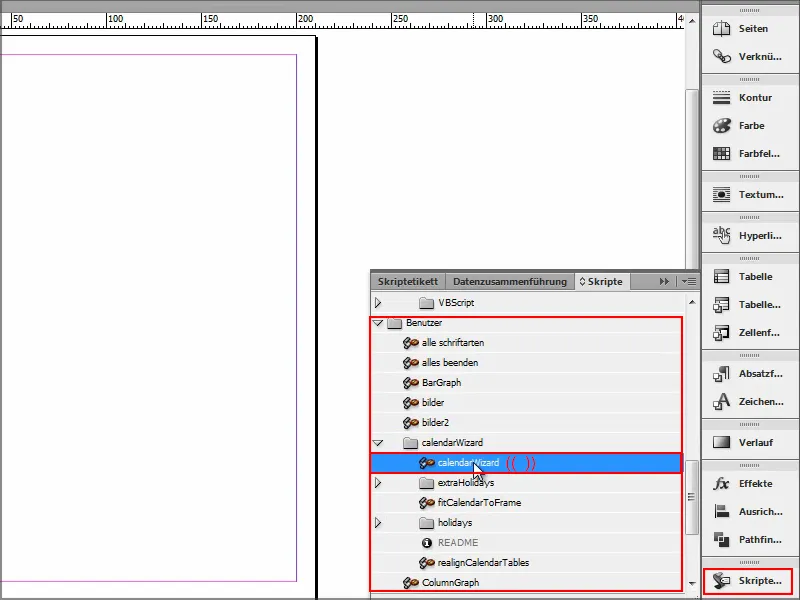800x600 pixels.
Task: Click the Kontur panel label
Action: coord(755,97)
